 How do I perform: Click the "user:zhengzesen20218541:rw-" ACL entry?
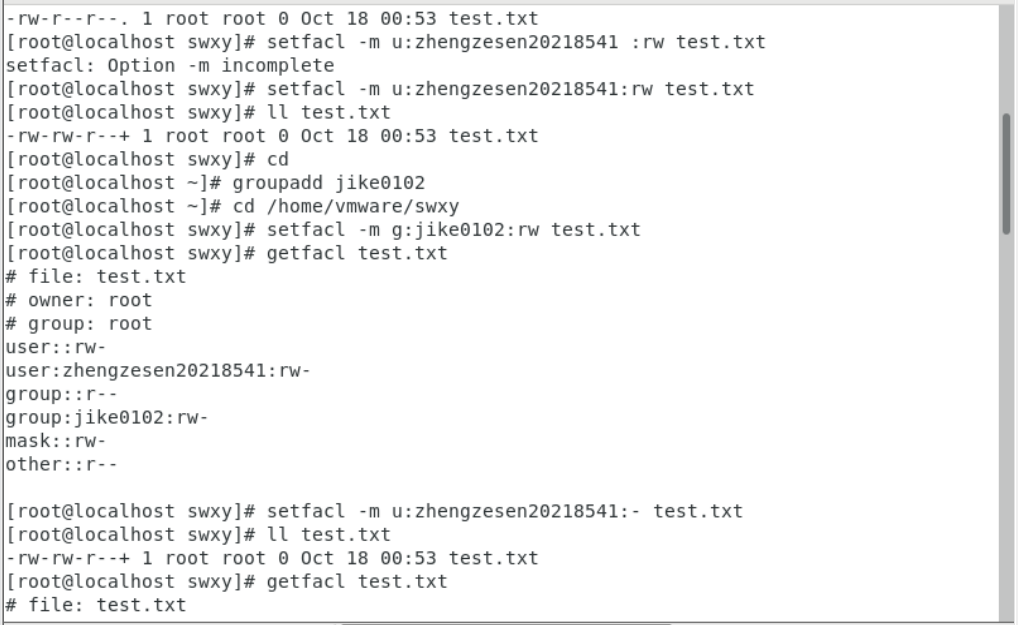(x=158, y=371)
